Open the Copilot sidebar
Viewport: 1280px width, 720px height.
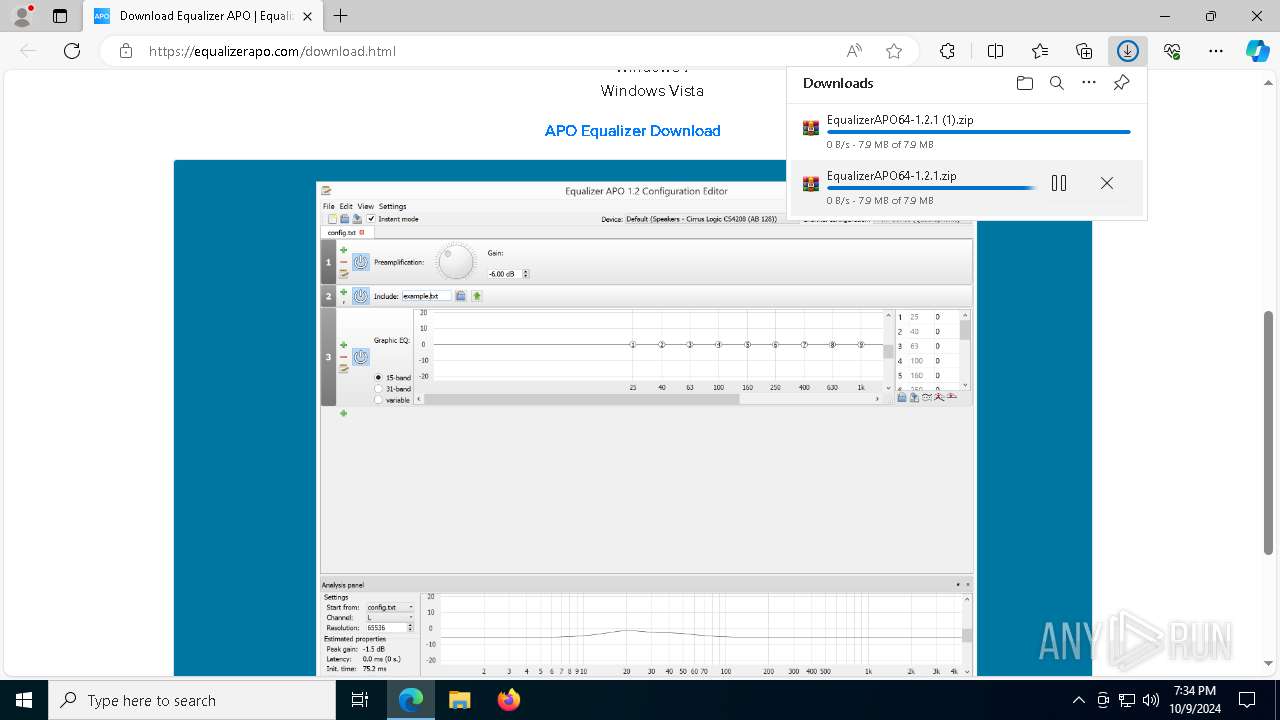coord(1257,51)
